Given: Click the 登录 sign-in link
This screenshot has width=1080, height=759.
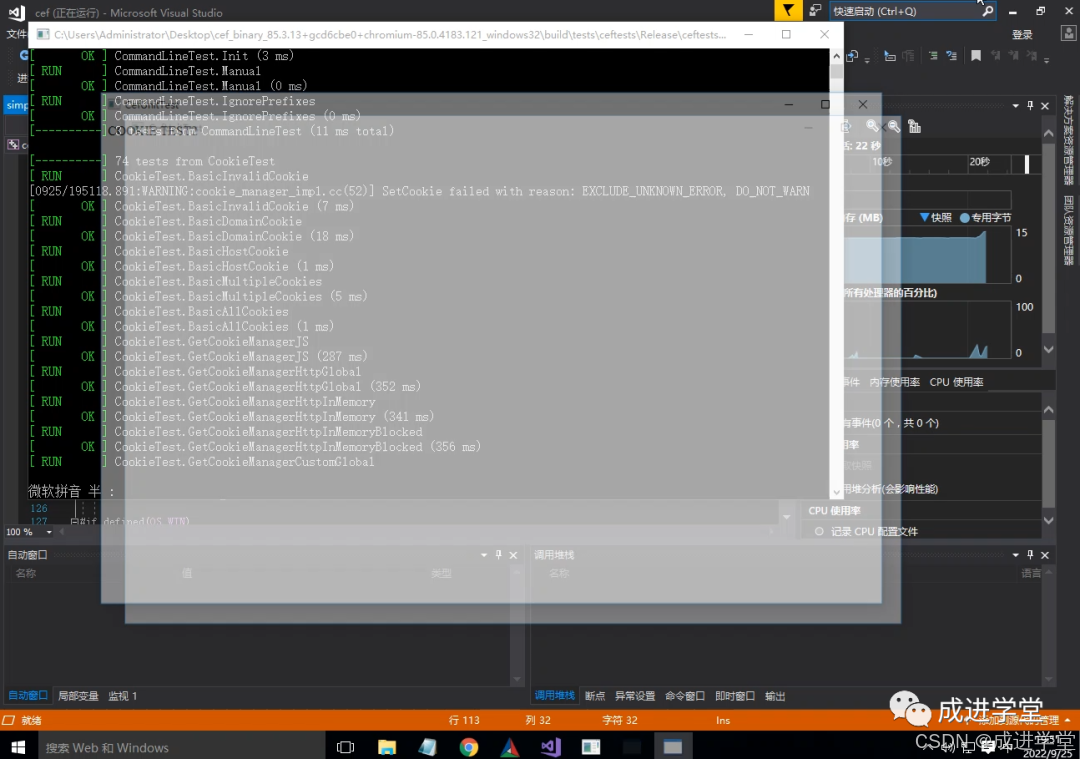Looking at the screenshot, I should [1022, 33].
